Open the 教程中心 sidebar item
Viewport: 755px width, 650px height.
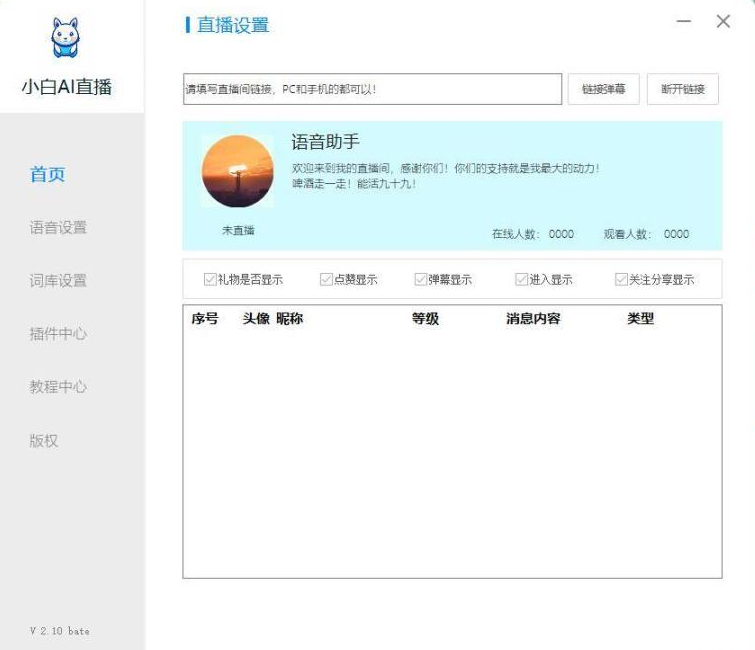click(58, 387)
